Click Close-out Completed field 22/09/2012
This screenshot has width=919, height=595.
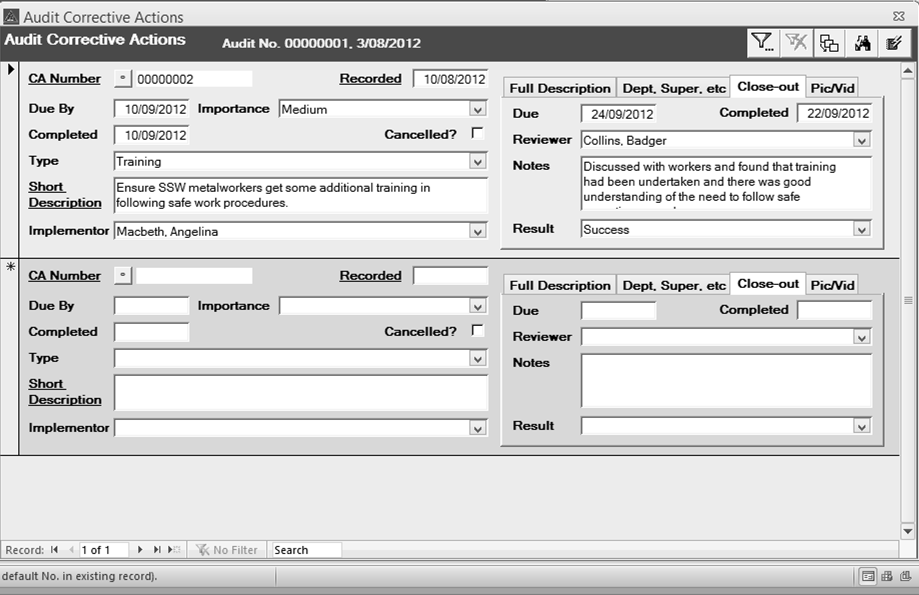[x=835, y=113]
